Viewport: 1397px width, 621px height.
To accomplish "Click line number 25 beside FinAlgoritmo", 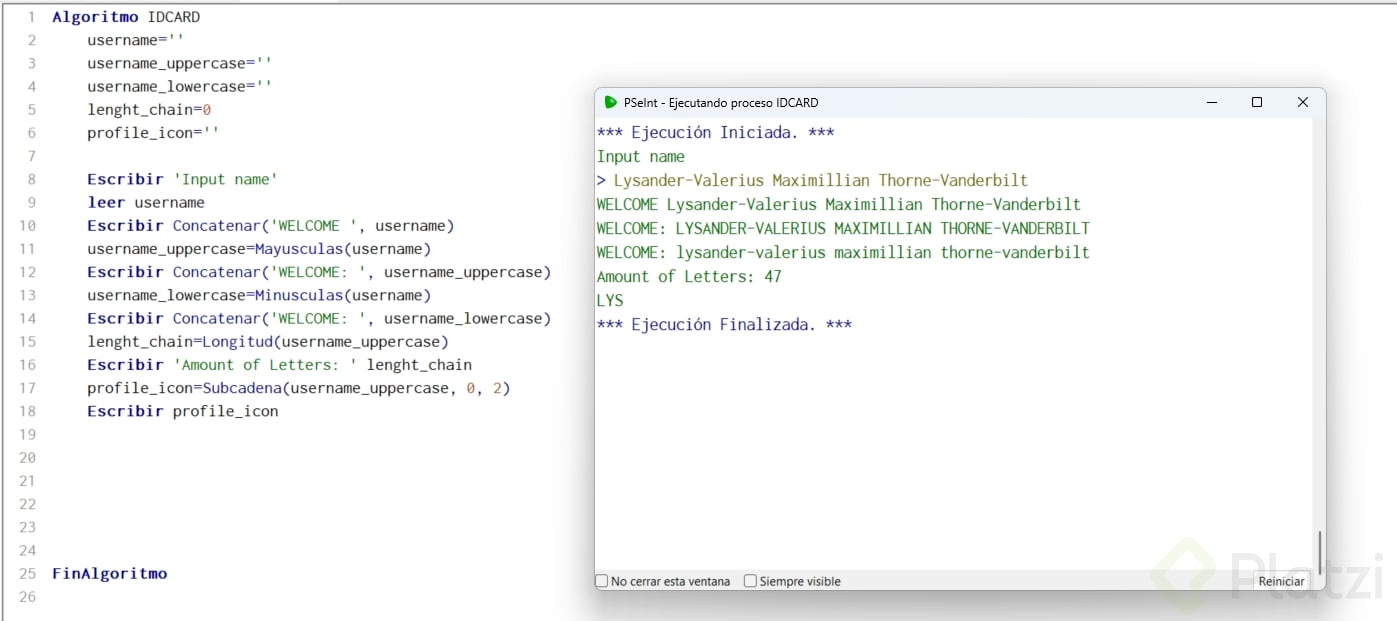I will pyautogui.click(x=27, y=574).
